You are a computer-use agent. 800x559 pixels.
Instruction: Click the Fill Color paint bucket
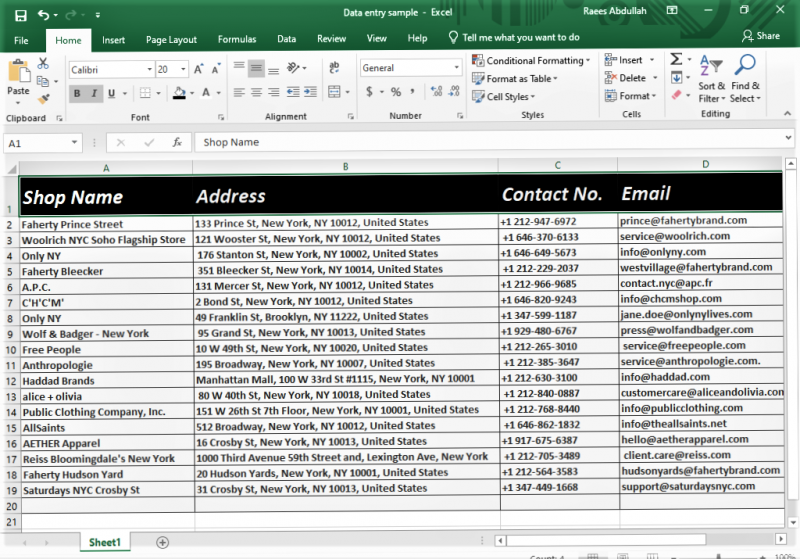click(x=179, y=93)
